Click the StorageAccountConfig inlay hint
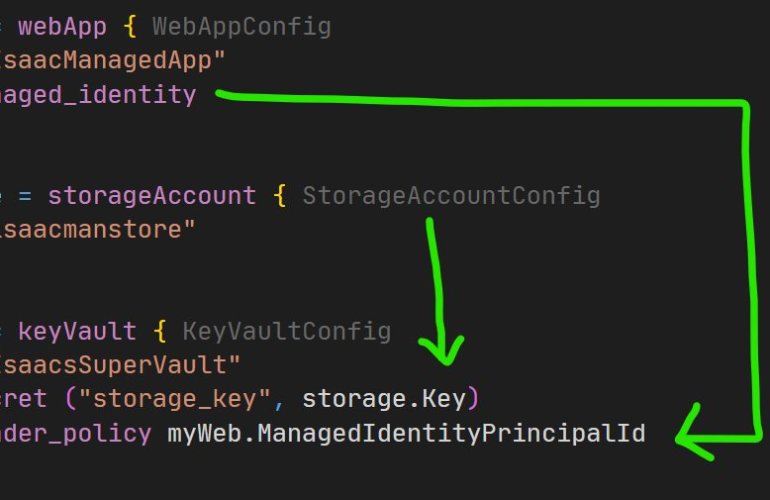Screen dimensions: 770x500 tap(451, 195)
